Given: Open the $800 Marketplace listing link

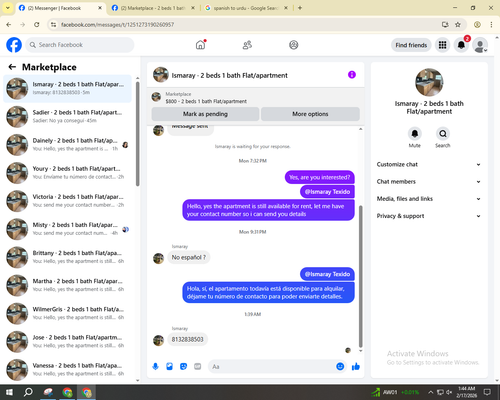Looking at the screenshot, I should pos(206,101).
